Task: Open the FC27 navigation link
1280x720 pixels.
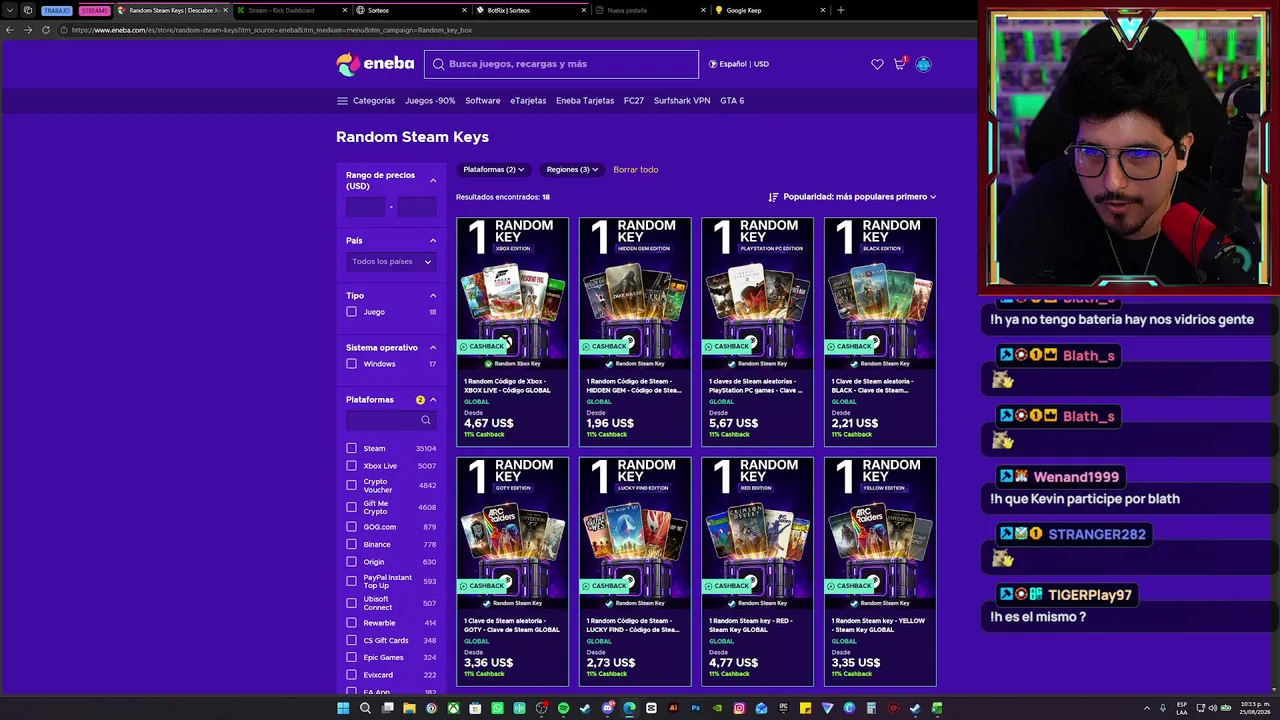Action: [x=634, y=101]
